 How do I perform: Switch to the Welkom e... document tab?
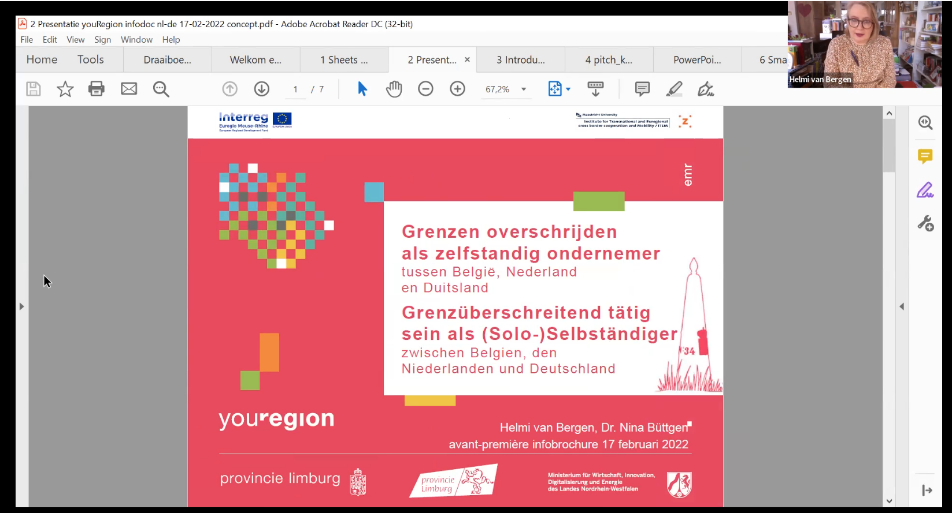pyautogui.click(x=256, y=59)
